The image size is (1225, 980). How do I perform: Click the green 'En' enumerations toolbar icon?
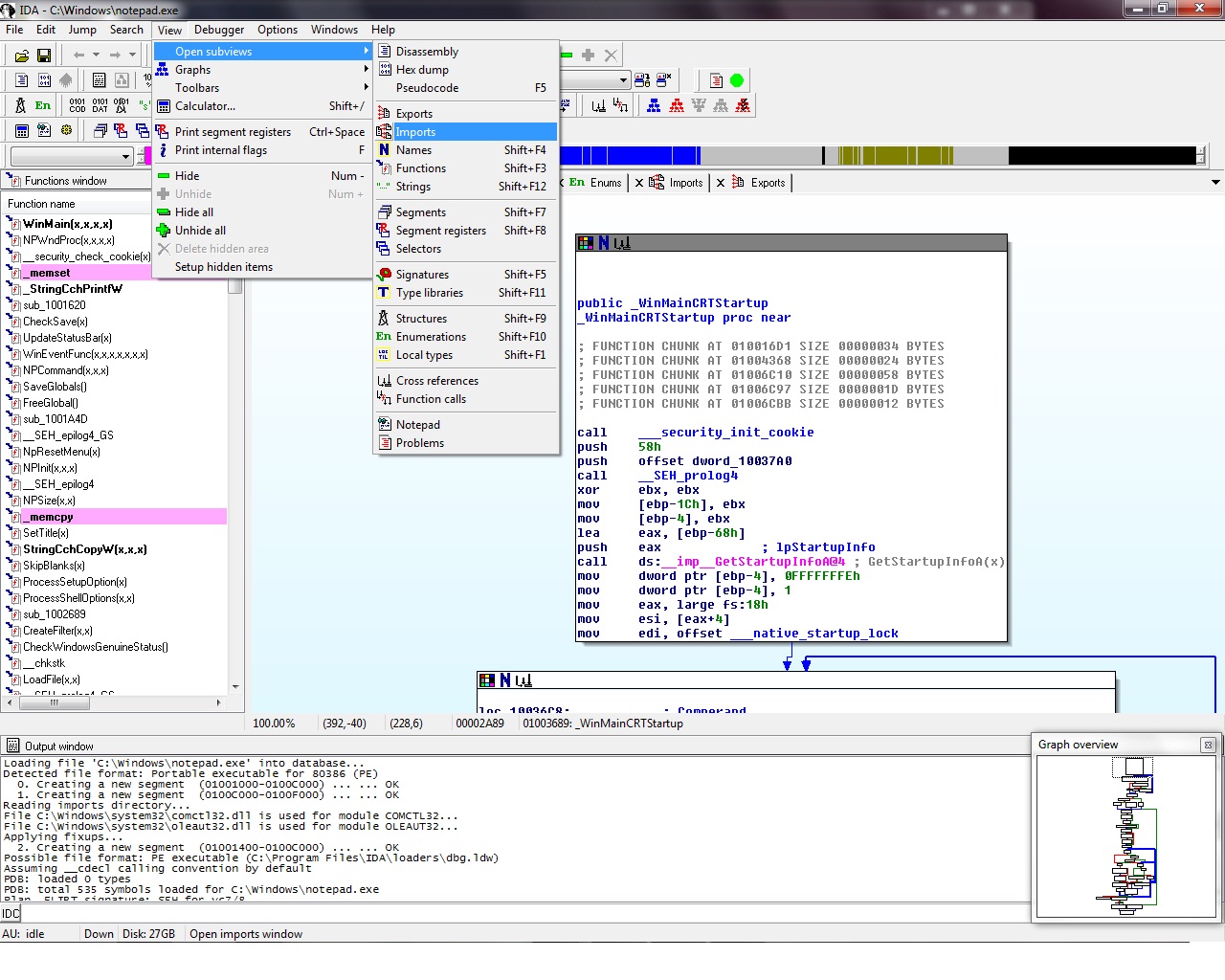43,105
